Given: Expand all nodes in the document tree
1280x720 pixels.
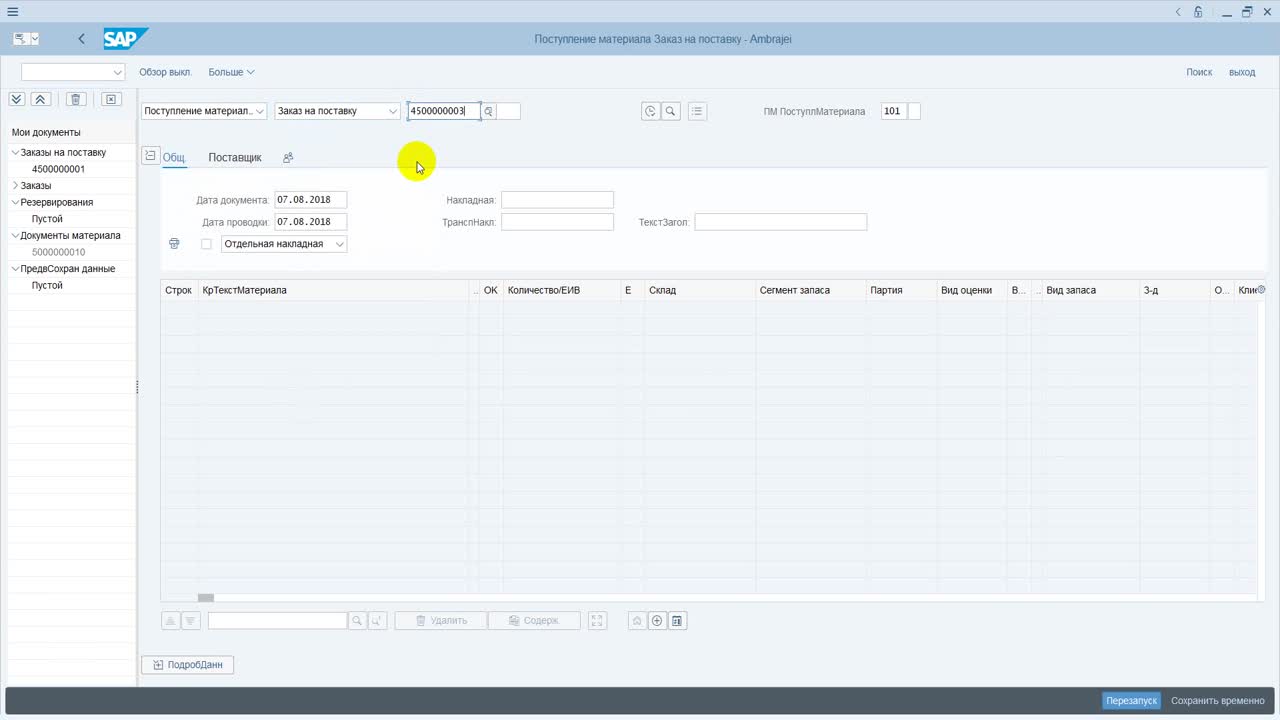Looking at the screenshot, I should tap(17, 99).
